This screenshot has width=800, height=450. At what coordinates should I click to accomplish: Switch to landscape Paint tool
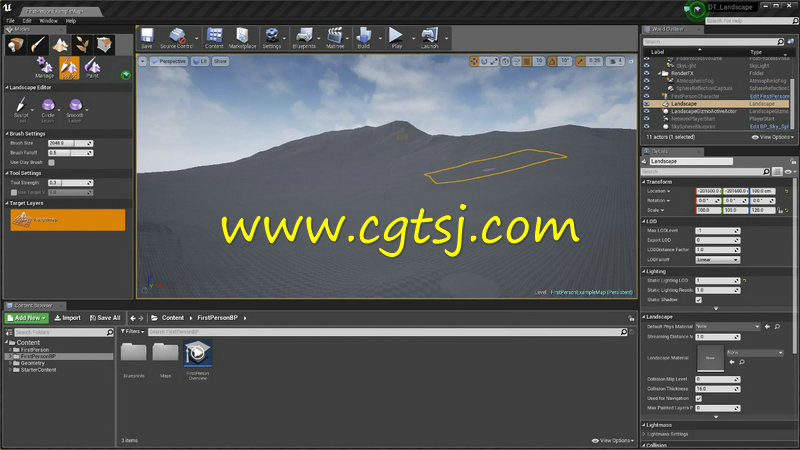click(92, 67)
